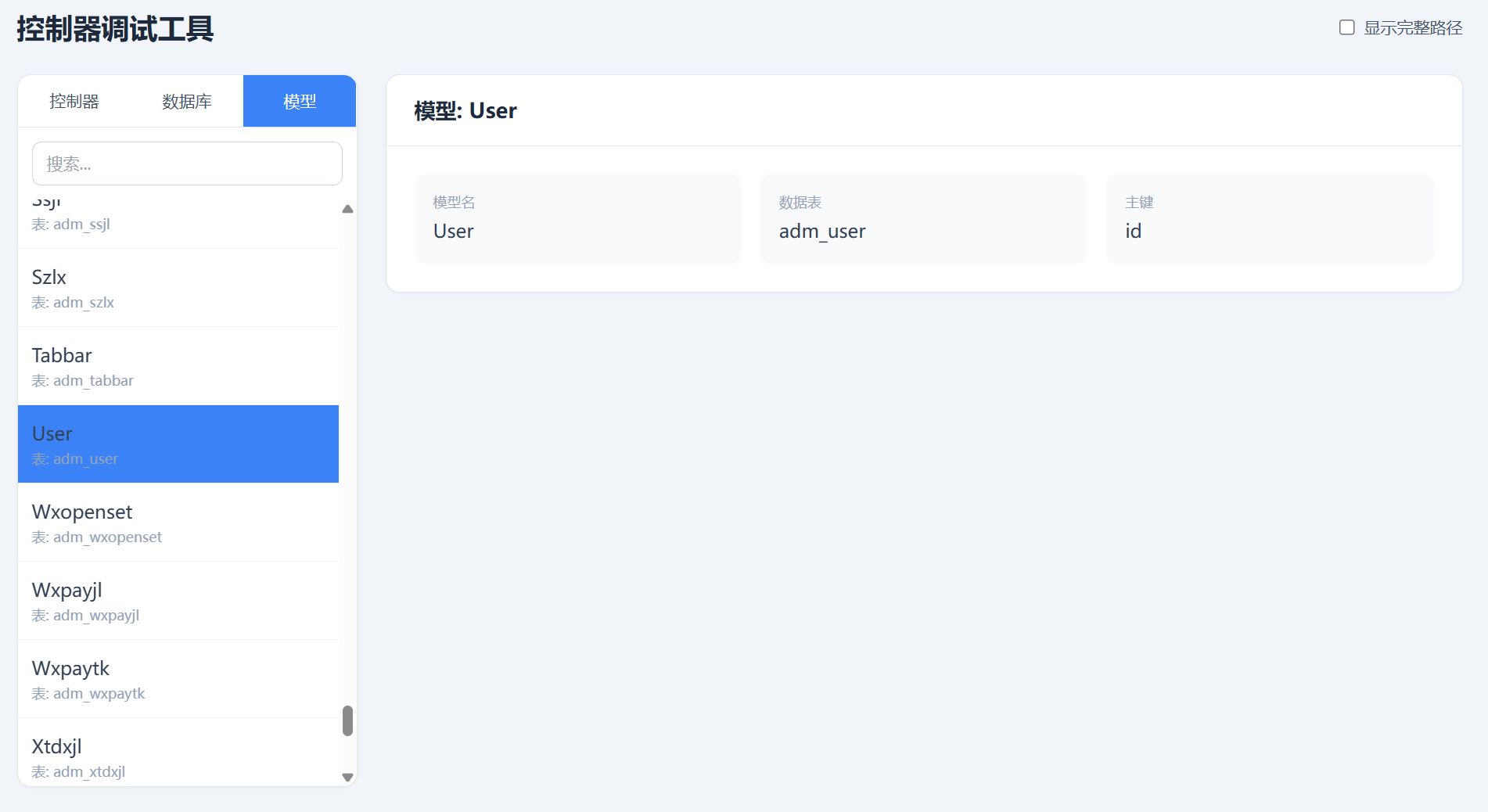The image size is (1488, 812).
Task: Open the 数据库 tab
Action: click(187, 102)
